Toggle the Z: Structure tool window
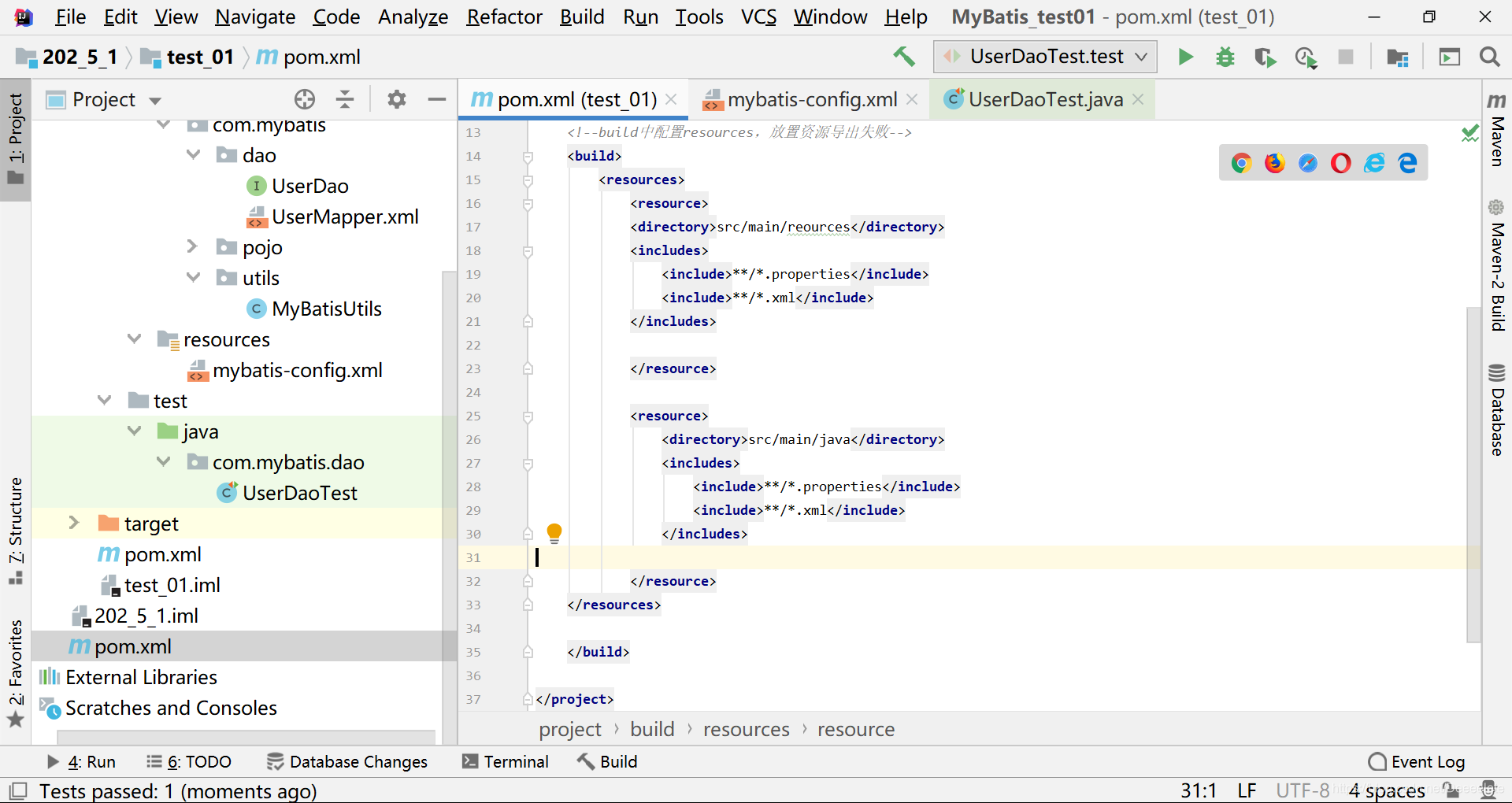Image resolution: width=1512 pixels, height=803 pixels. click(16, 531)
